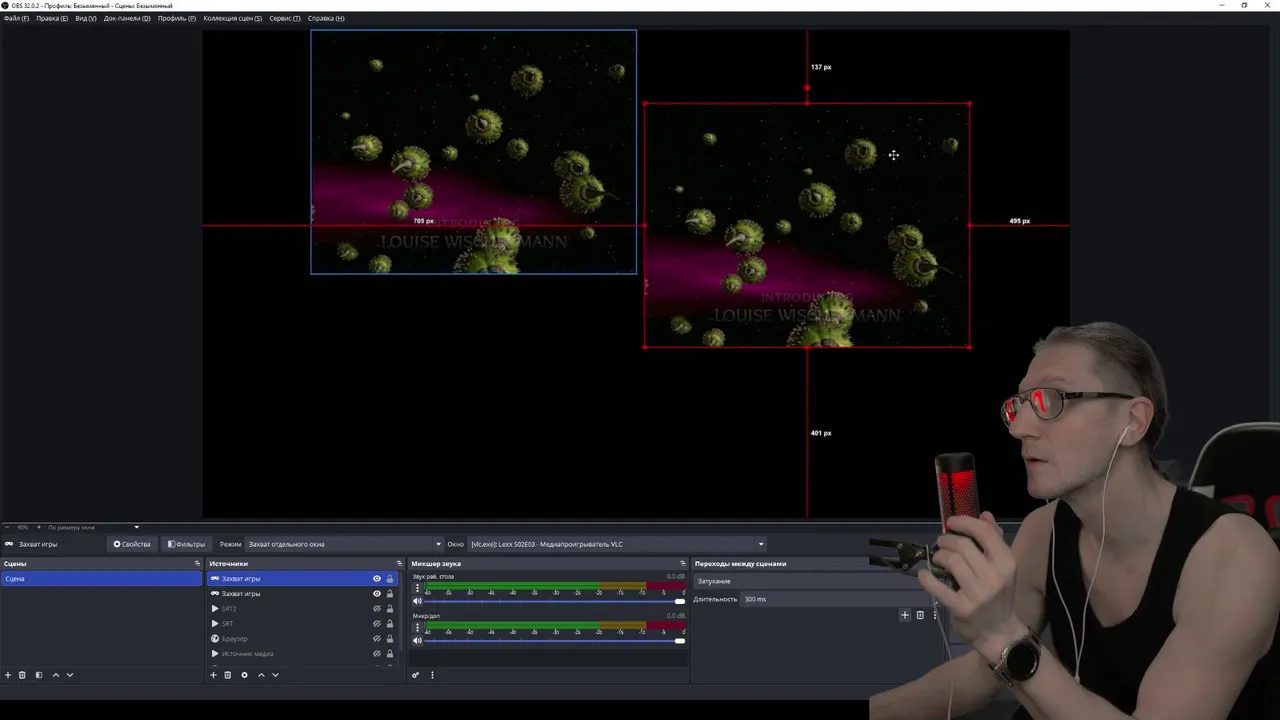Adjust the Звук раб. стола volume slider
The width and height of the screenshot is (1280, 720).
555,601
